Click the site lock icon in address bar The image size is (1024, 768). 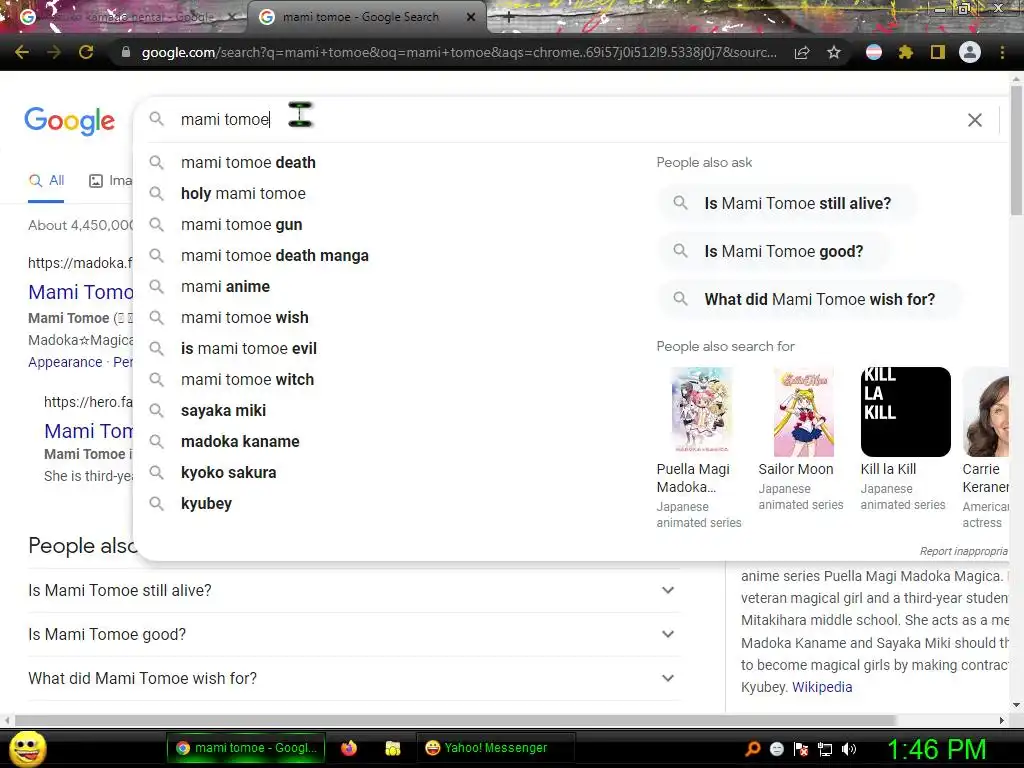[x=125, y=52]
